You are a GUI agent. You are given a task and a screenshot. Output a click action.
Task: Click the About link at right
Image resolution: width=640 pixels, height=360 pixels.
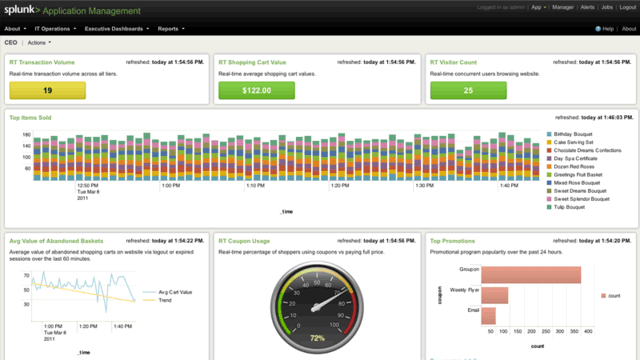pyautogui.click(x=629, y=29)
